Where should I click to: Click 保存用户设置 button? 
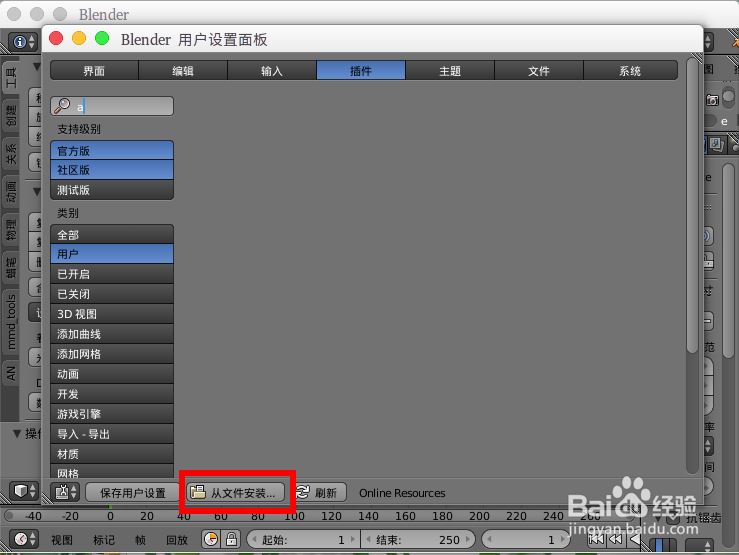[132, 493]
